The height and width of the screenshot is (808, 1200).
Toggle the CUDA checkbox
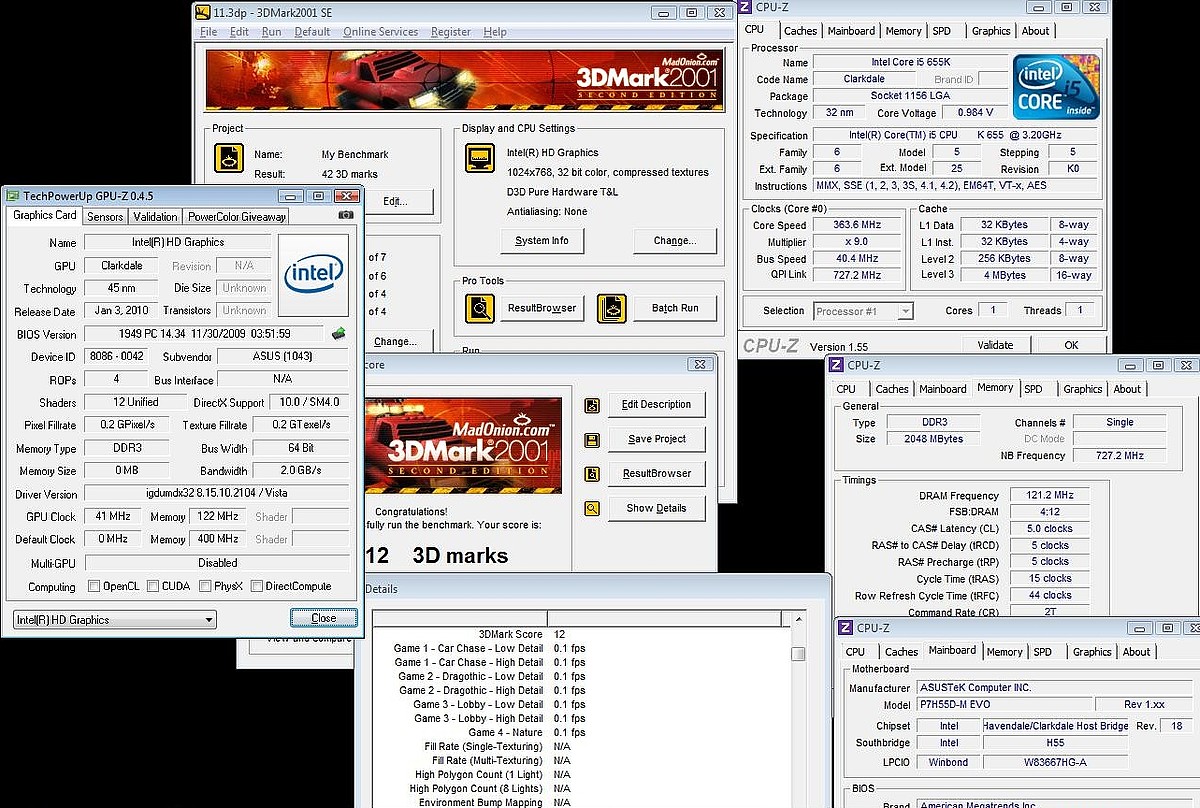point(151,587)
